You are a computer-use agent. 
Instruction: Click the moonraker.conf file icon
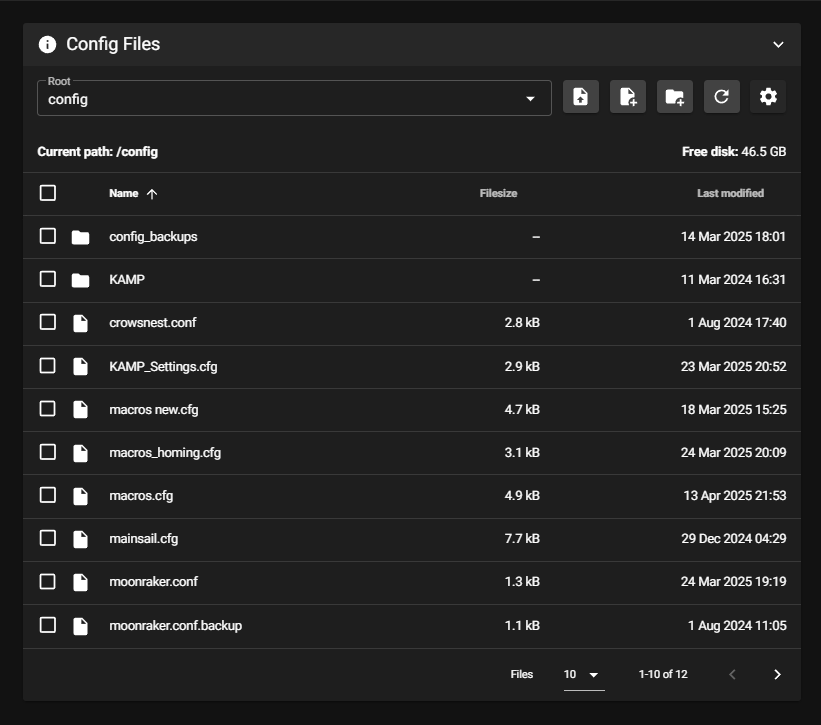click(x=80, y=582)
